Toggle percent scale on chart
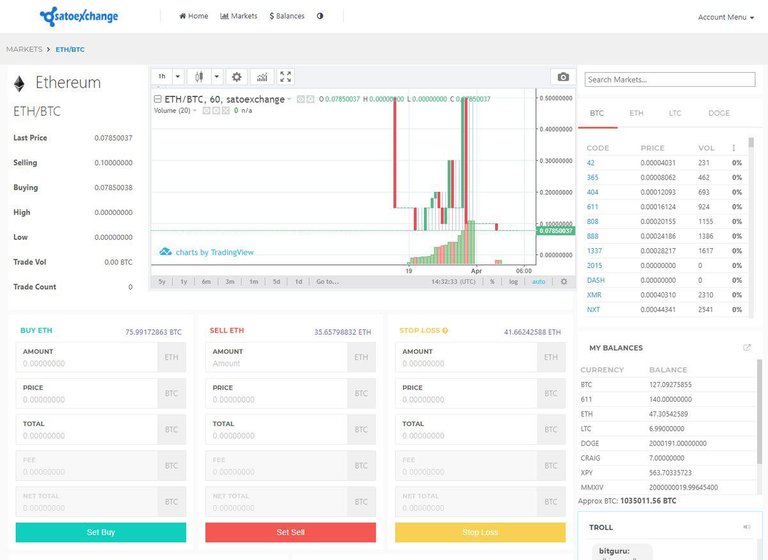The height and width of the screenshot is (560, 768). tap(492, 282)
